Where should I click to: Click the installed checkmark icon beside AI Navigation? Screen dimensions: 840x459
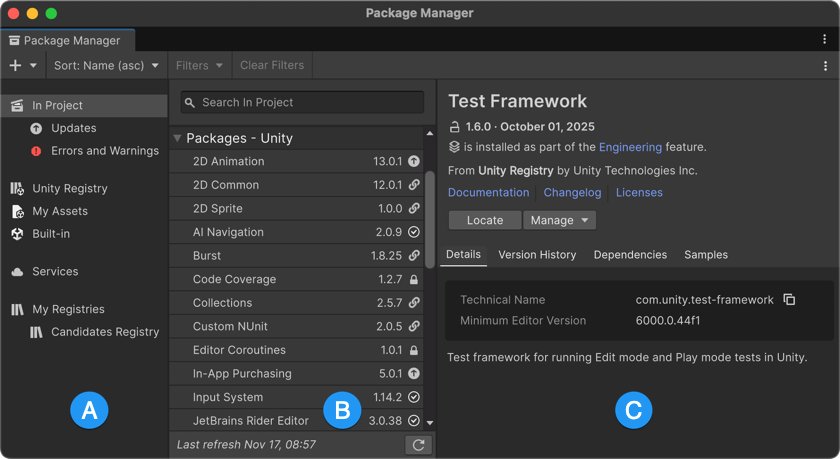(413, 232)
